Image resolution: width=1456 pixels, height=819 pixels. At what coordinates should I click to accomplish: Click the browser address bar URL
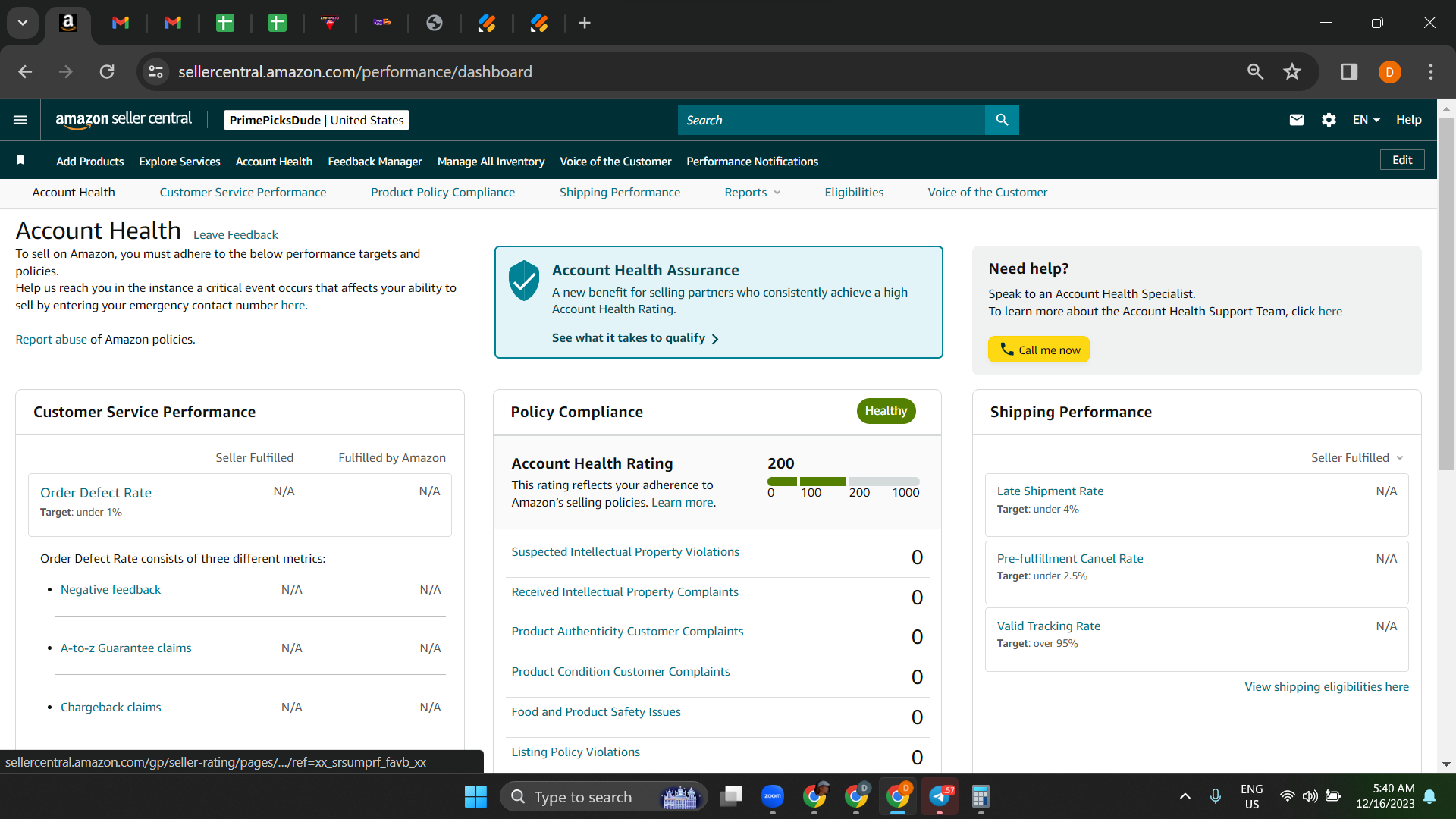point(355,72)
